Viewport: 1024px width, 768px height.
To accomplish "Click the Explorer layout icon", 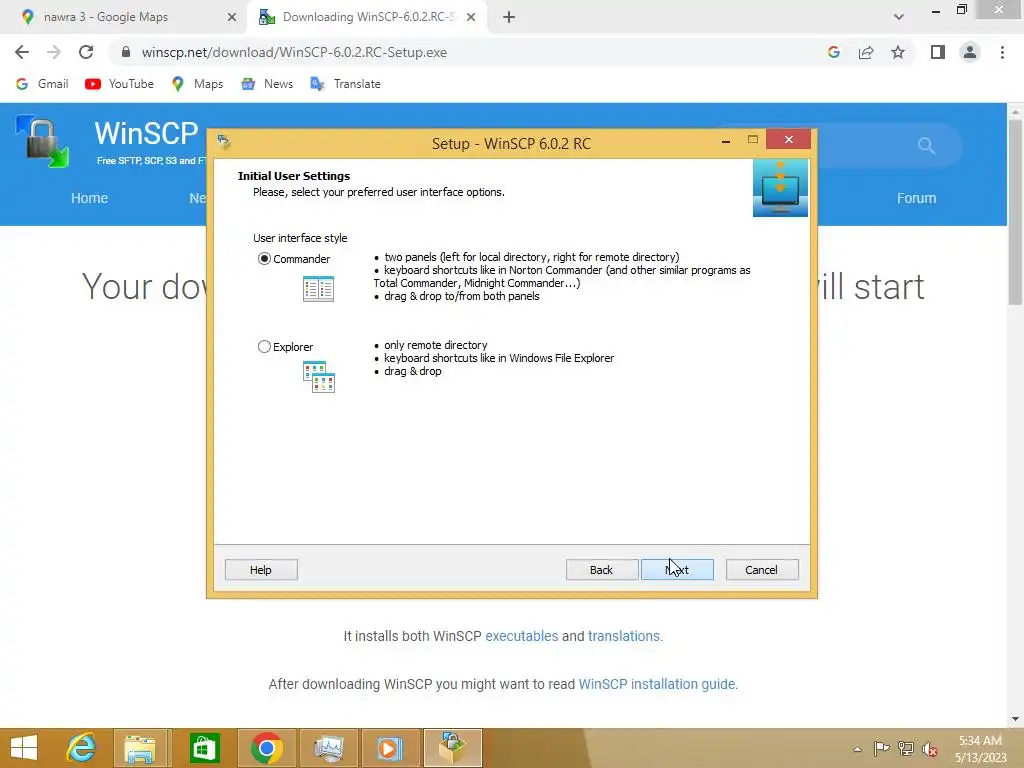I will coord(319,377).
